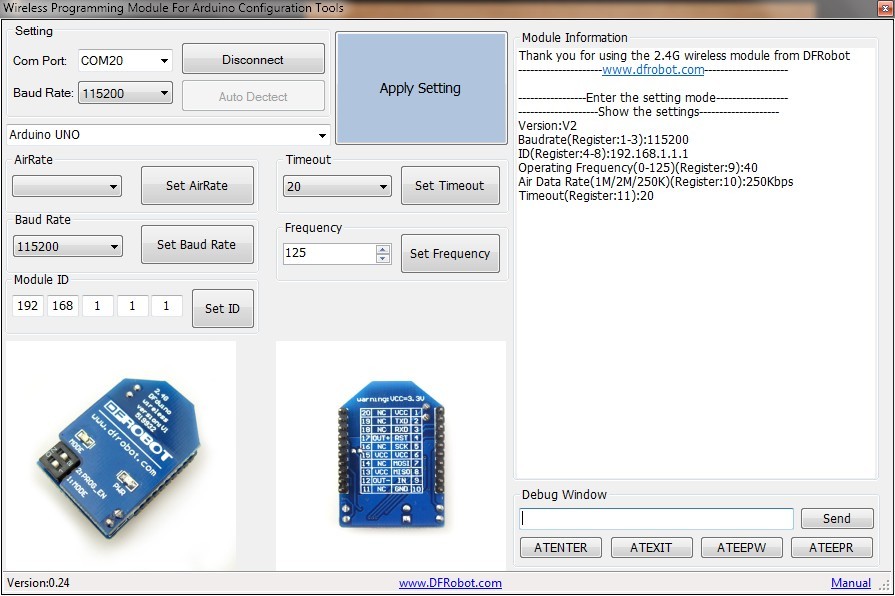
Task: Click the Set ID button
Action: pyautogui.click(x=223, y=308)
